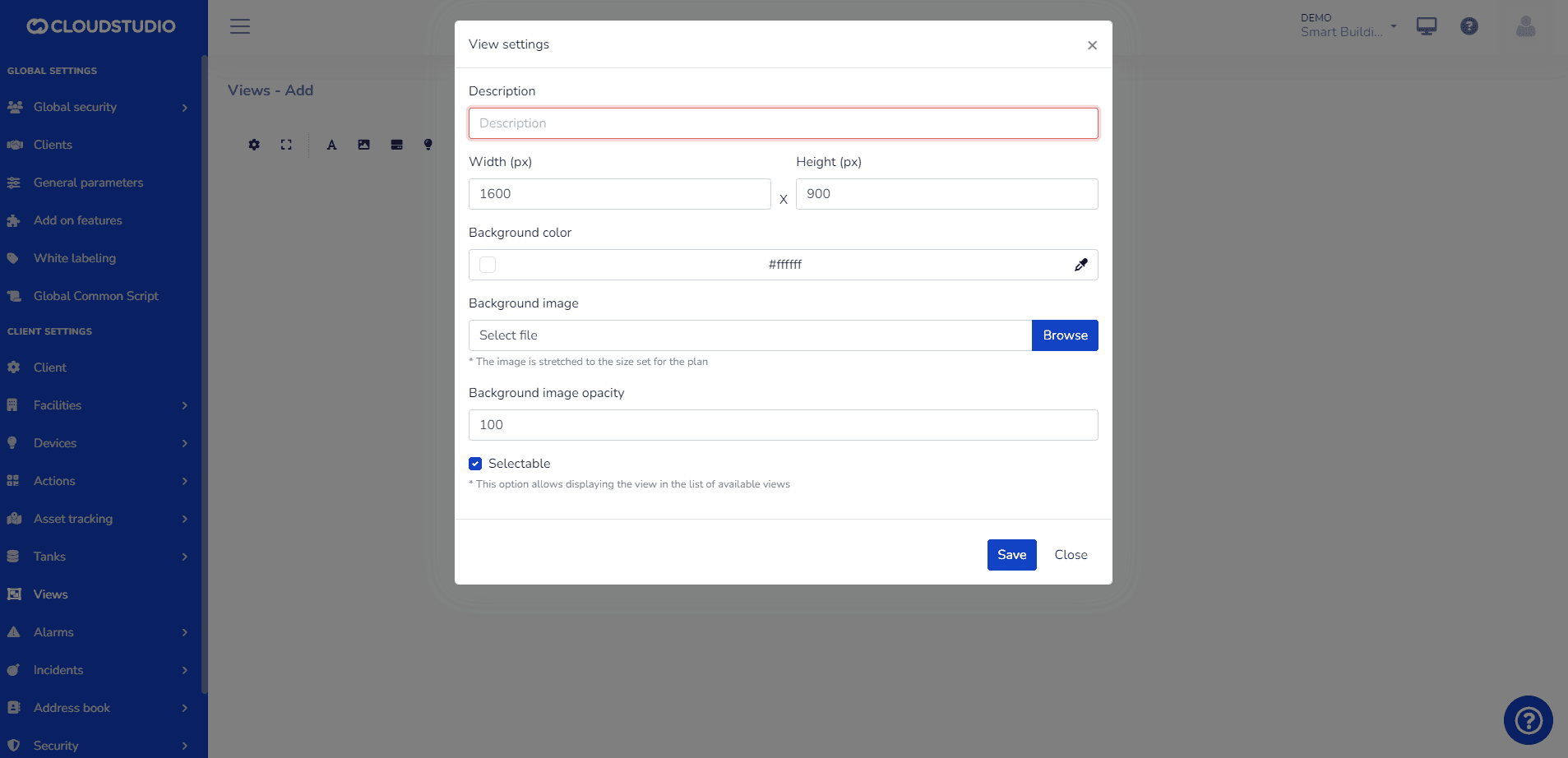The height and width of the screenshot is (758, 1568).
Task: Click the fullscreen expand toolbar icon
Action: click(286, 145)
